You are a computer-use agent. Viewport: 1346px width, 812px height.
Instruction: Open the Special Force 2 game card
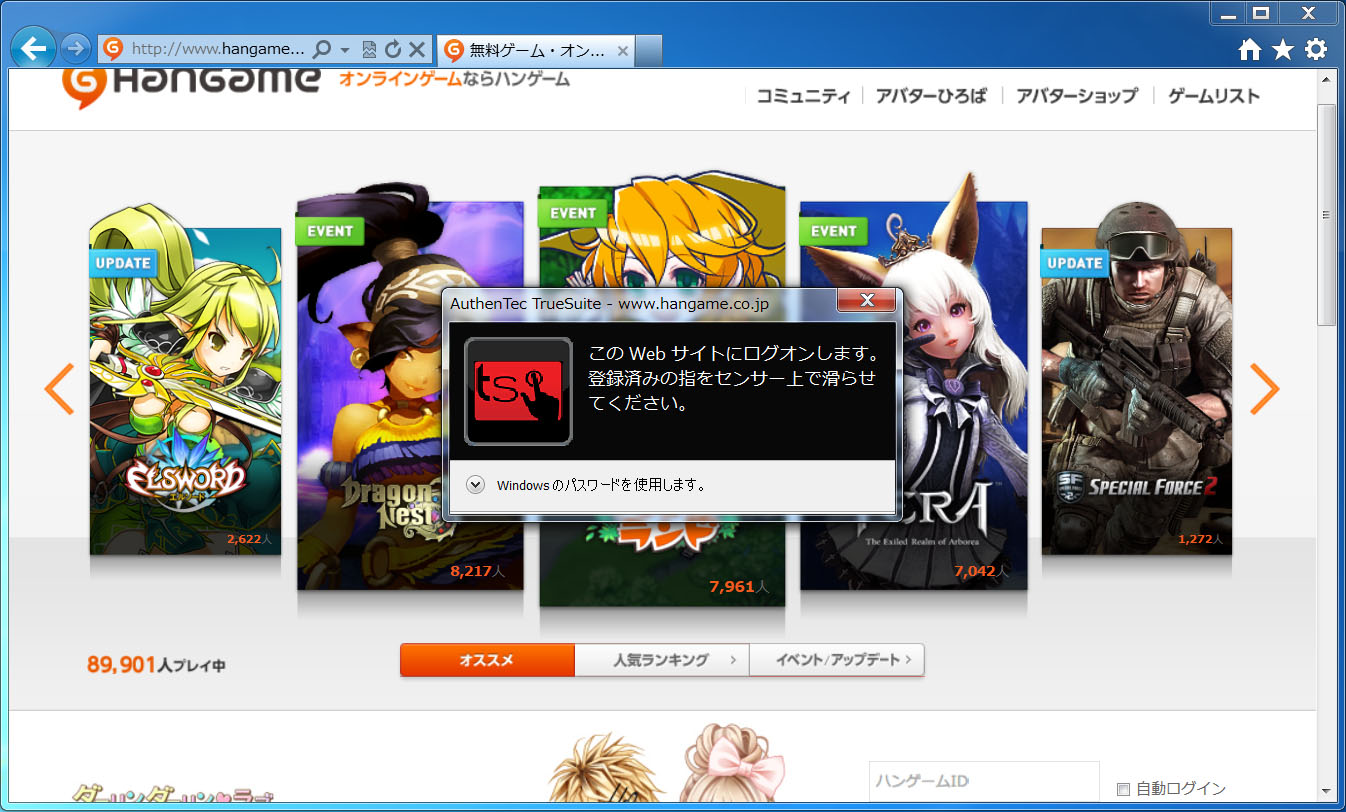click(x=1137, y=391)
